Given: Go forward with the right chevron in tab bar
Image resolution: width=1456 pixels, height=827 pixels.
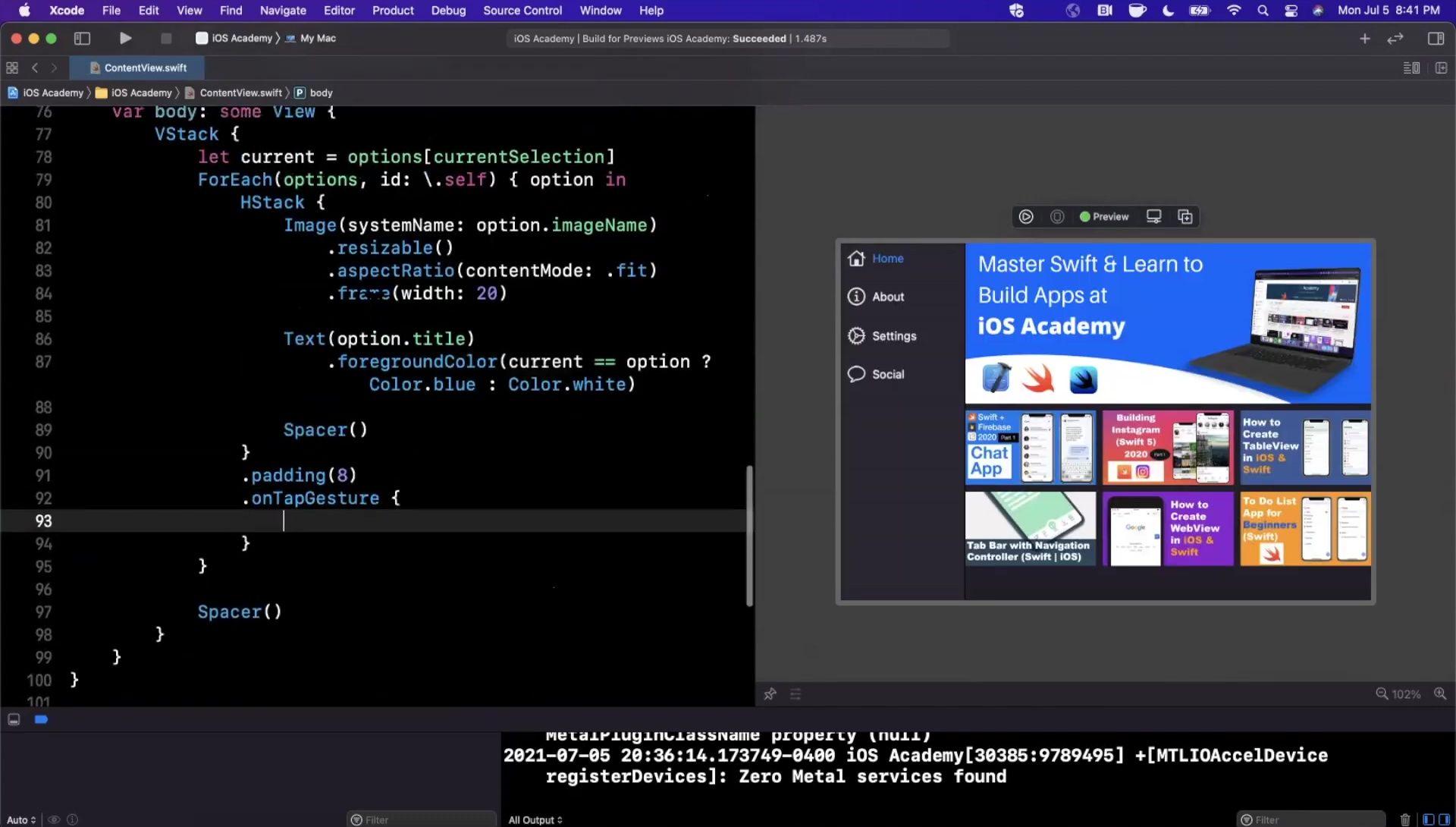Looking at the screenshot, I should tap(54, 68).
